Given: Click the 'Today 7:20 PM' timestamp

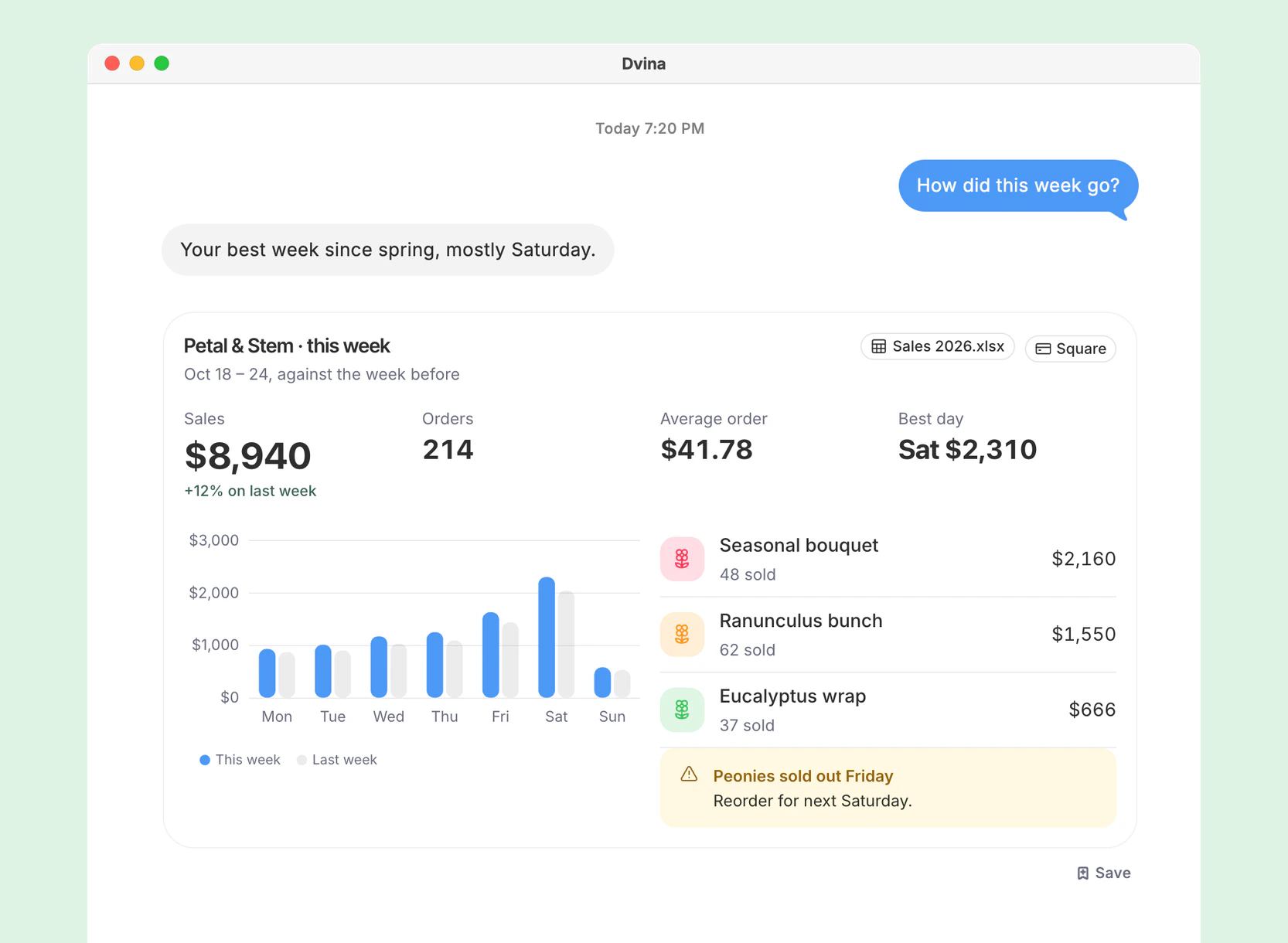Looking at the screenshot, I should tap(649, 128).
